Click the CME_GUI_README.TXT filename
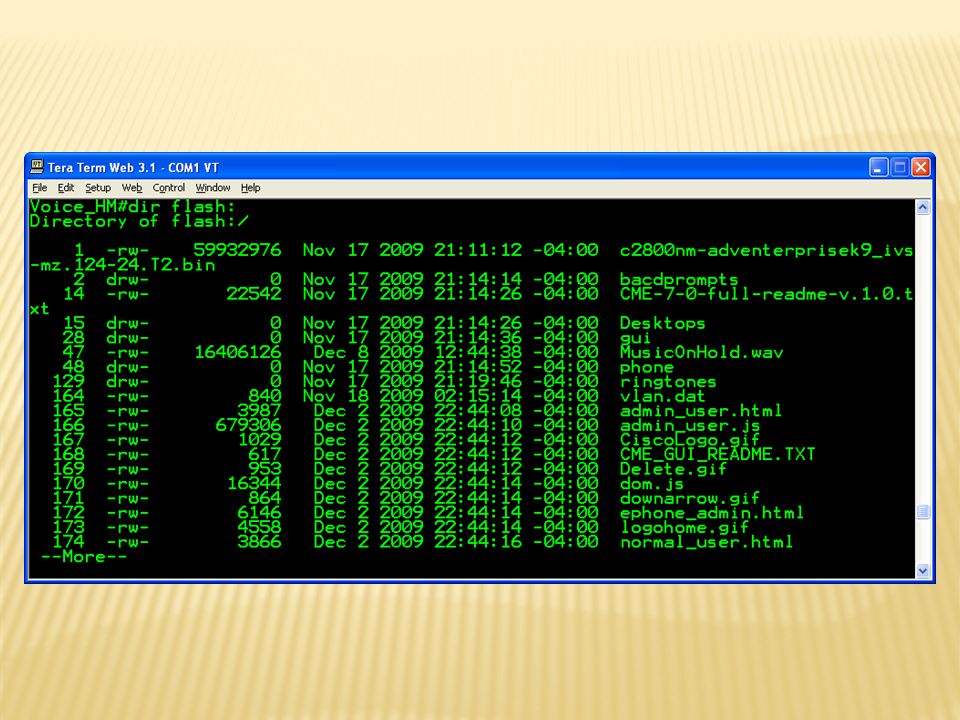 click(718, 455)
